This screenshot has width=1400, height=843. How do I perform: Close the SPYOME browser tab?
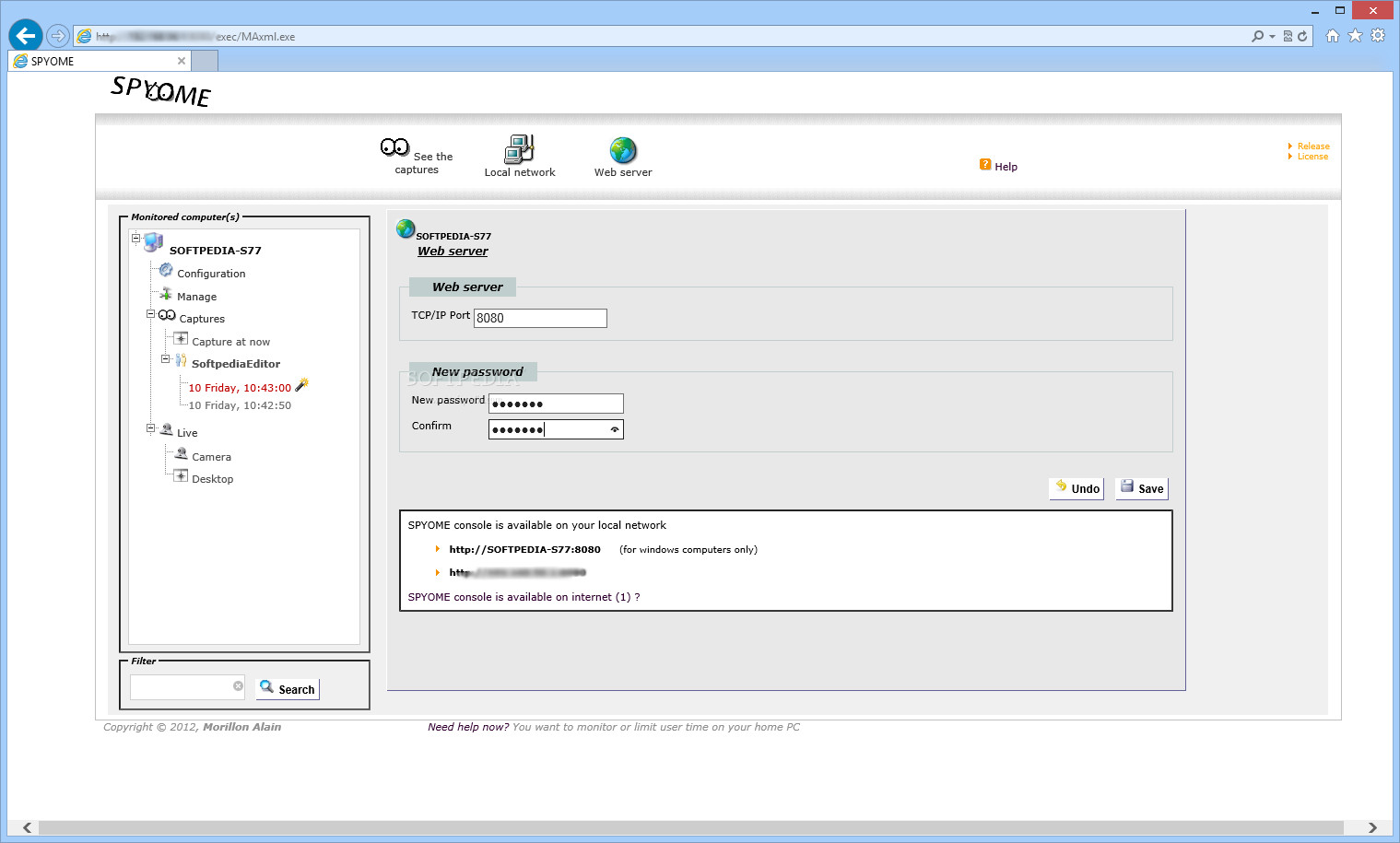(x=182, y=61)
